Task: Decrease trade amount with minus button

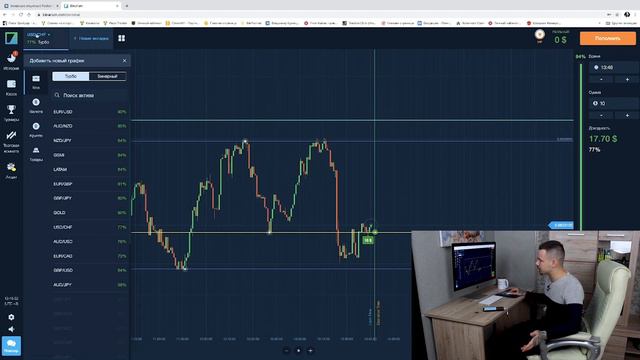Action: point(601,116)
